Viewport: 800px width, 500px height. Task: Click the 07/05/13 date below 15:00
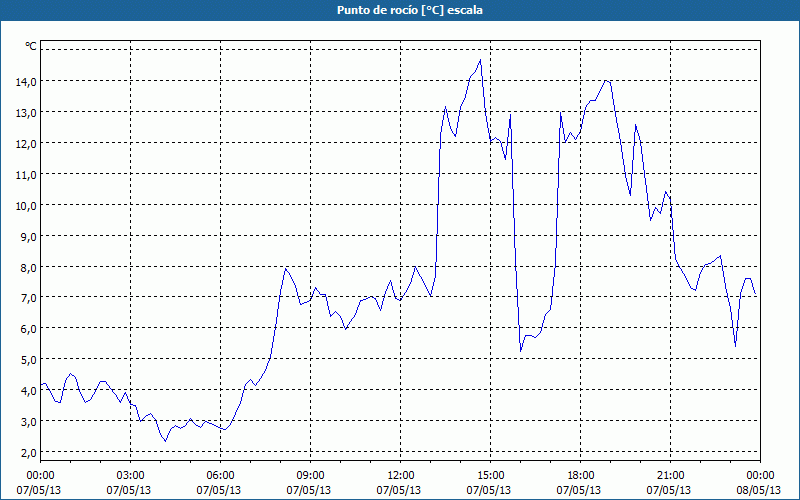tap(489, 490)
